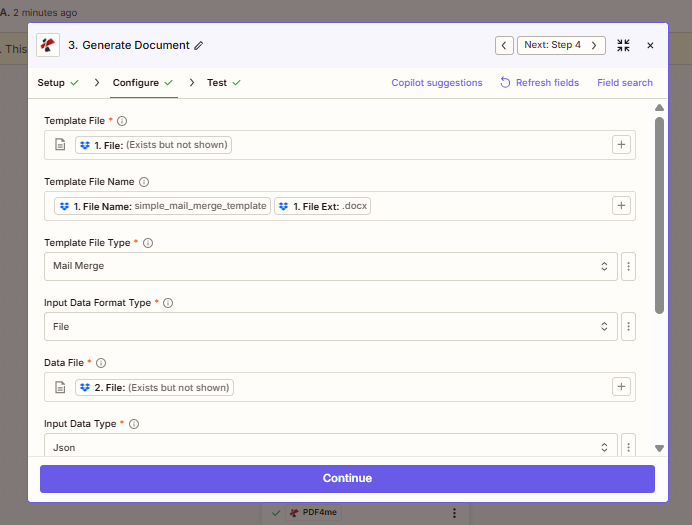The image size is (692, 525).
Task: Click the plus icon in Template File Name field
Action: pyautogui.click(x=621, y=206)
